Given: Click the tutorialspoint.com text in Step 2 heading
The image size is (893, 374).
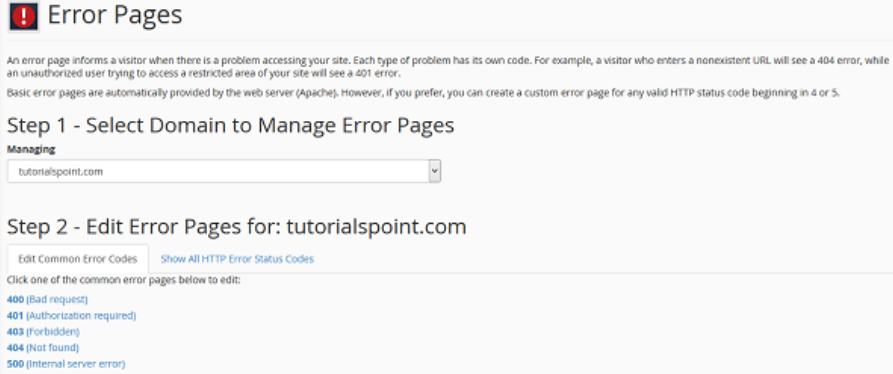Looking at the screenshot, I should 376,227.
